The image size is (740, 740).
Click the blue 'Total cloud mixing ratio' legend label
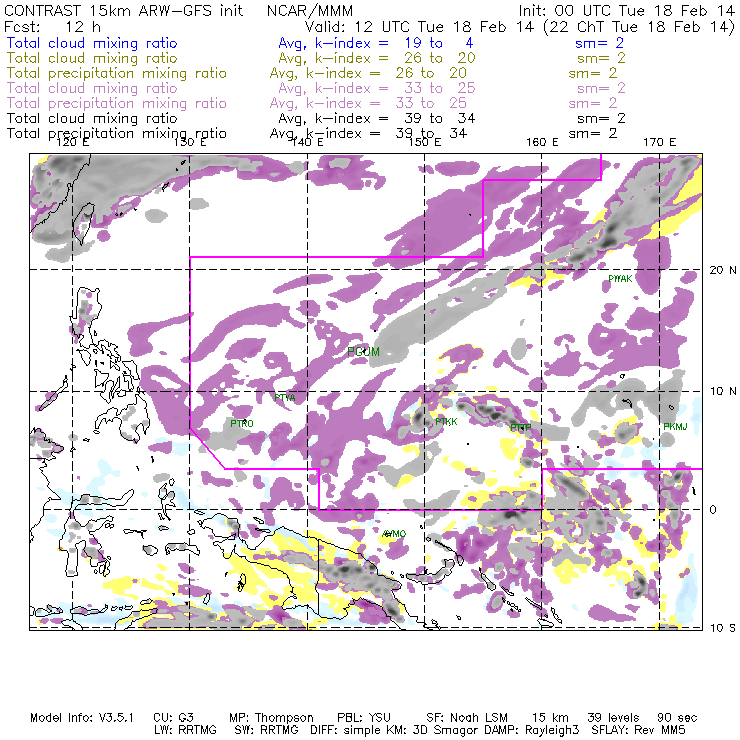point(92,43)
